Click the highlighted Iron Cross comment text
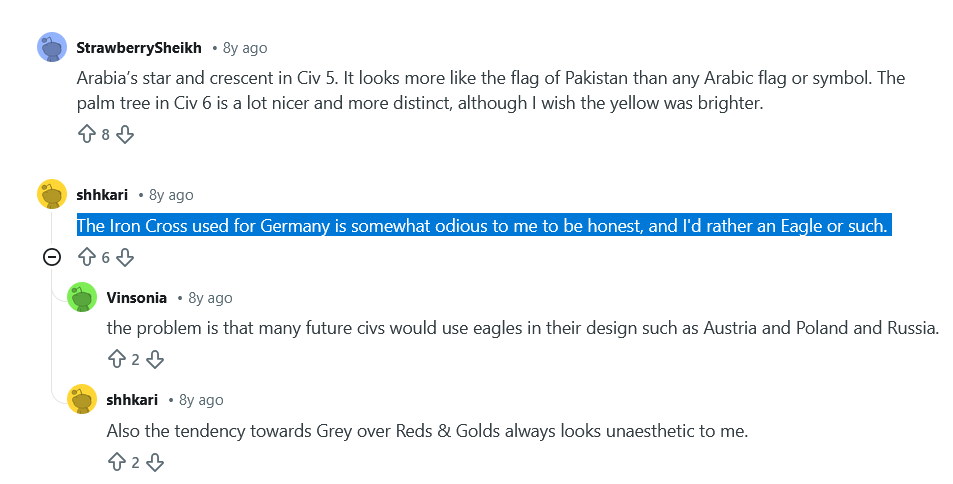This screenshot has width=953, height=484. click(482, 226)
